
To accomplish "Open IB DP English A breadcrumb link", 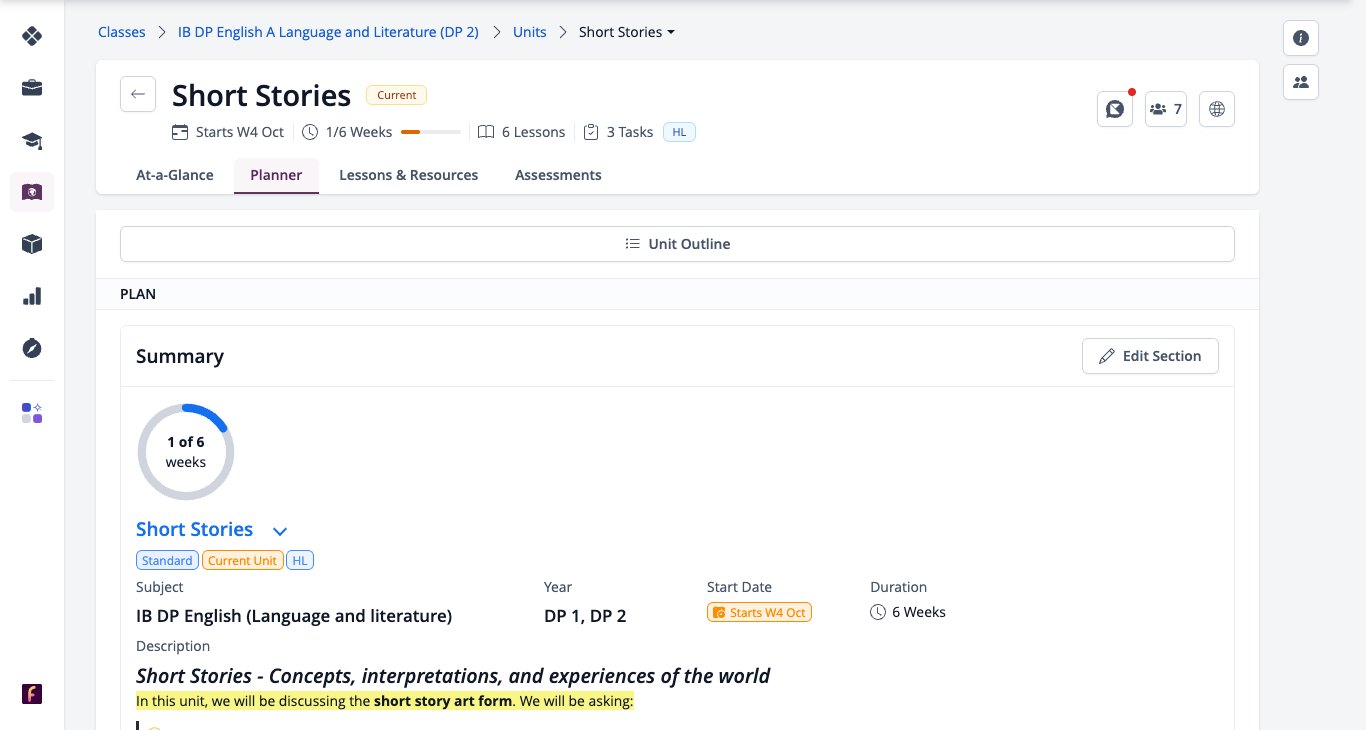I will click(x=328, y=32).
